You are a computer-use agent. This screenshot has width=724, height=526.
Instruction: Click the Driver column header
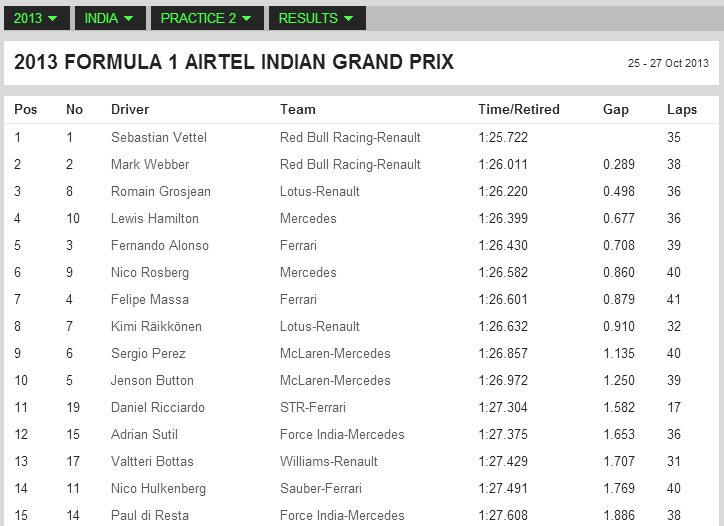[130, 109]
